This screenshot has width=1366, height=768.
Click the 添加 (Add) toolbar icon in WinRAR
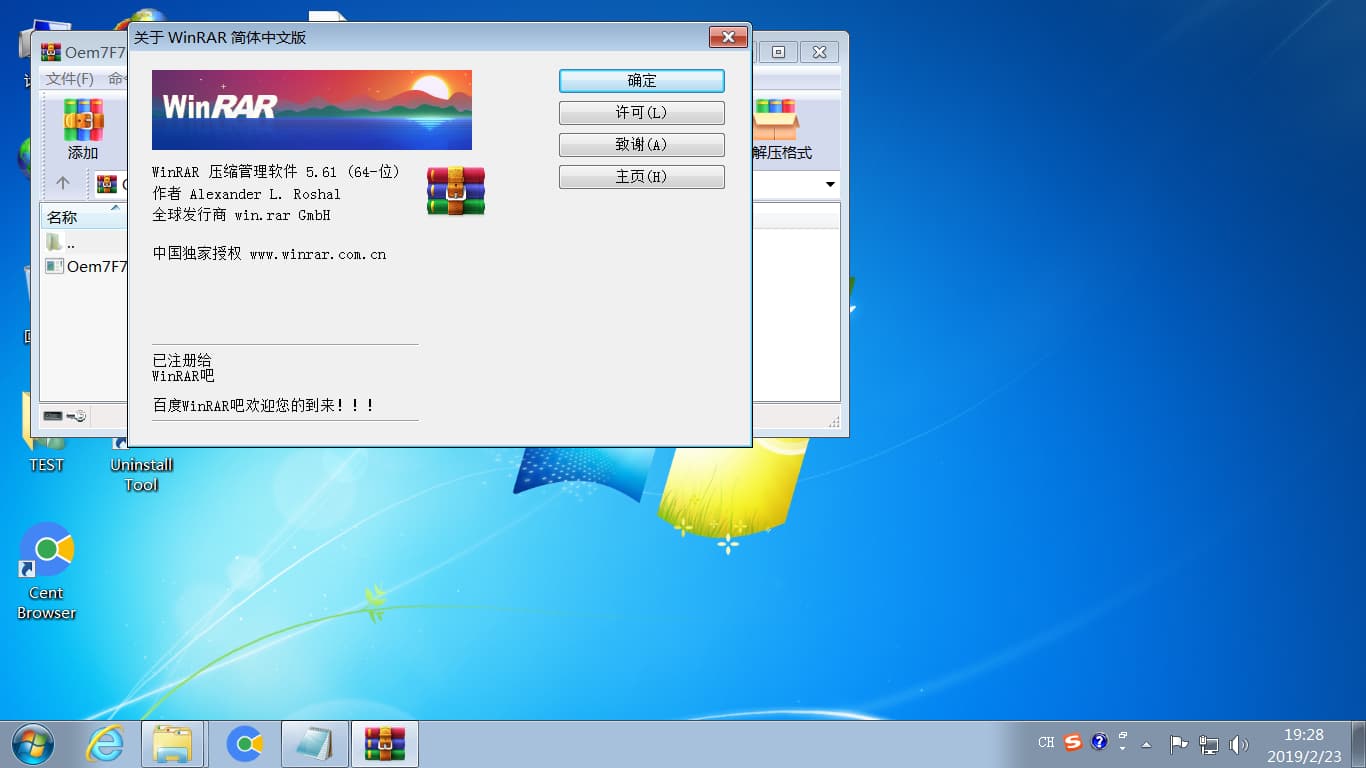(x=83, y=130)
